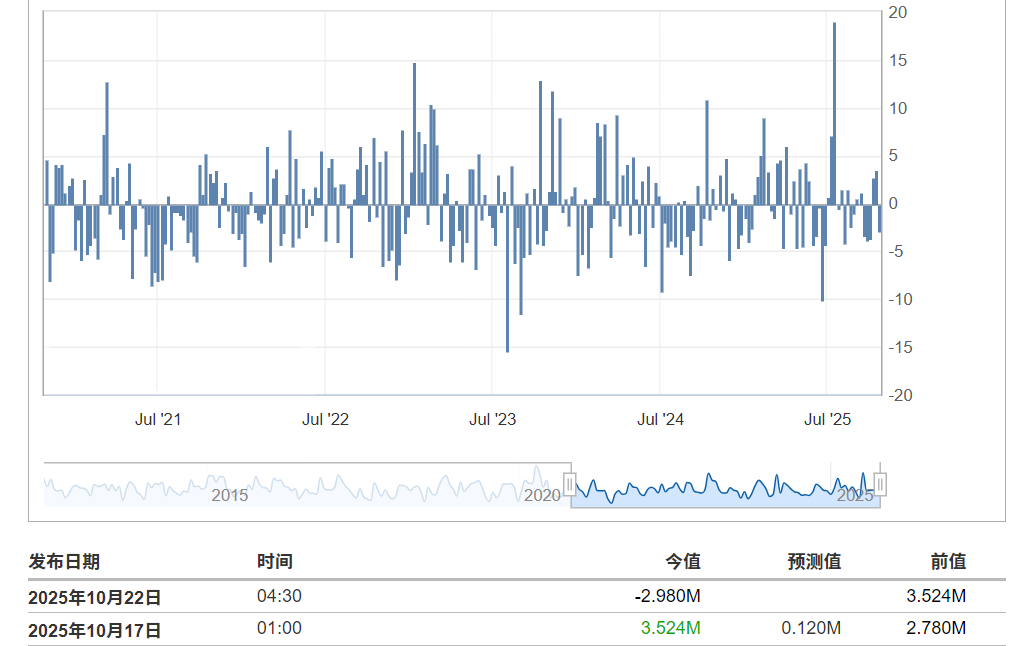Click the 发布日期 column header

pyautogui.click(x=64, y=562)
